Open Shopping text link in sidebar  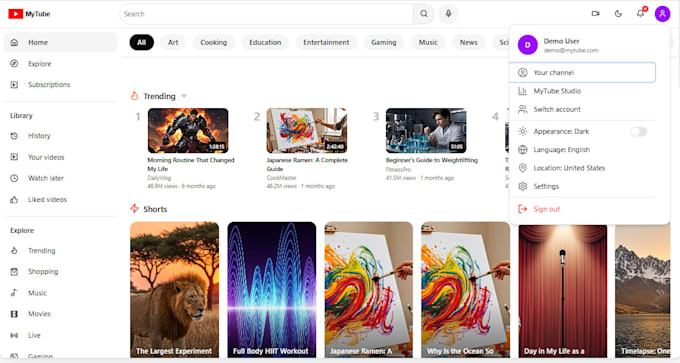click(x=43, y=271)
